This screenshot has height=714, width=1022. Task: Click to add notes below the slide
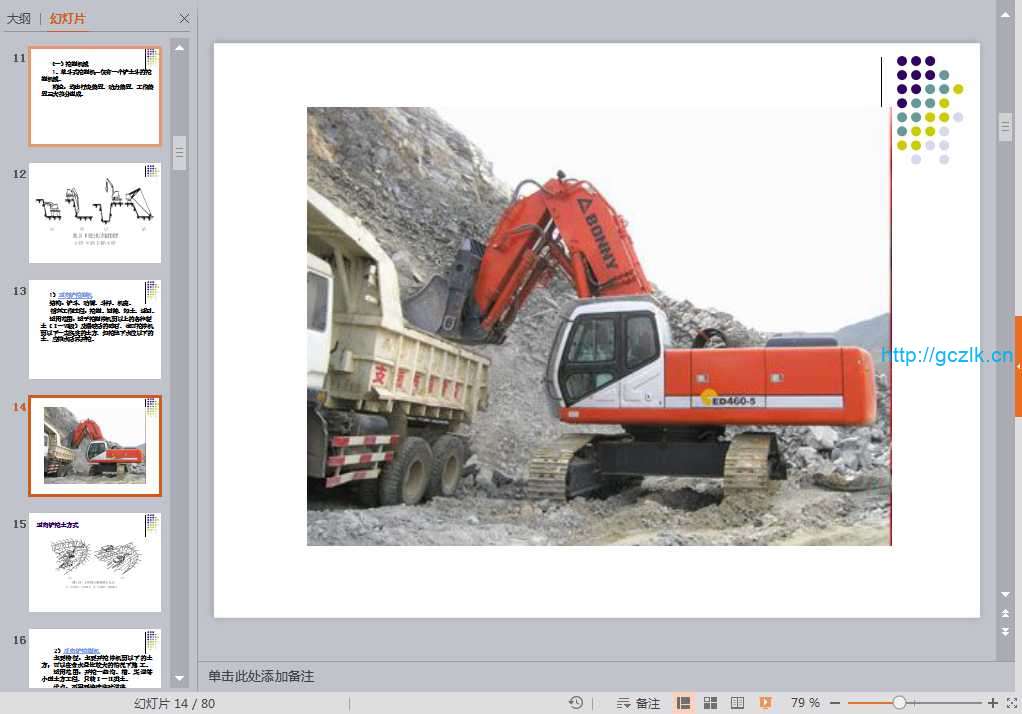[x=261, y=676]
